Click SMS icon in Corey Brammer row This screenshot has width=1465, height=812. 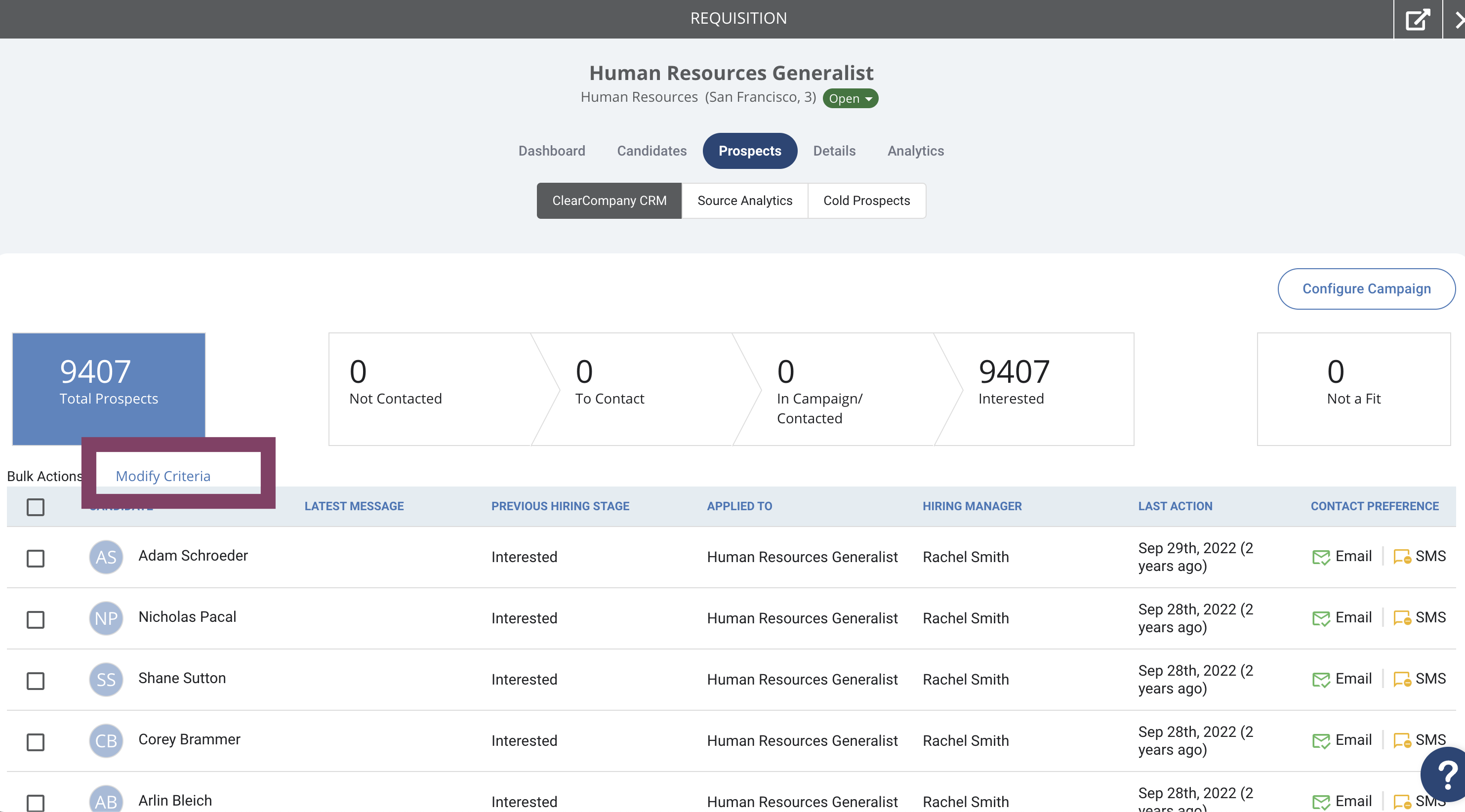(x=1402, y=741)
